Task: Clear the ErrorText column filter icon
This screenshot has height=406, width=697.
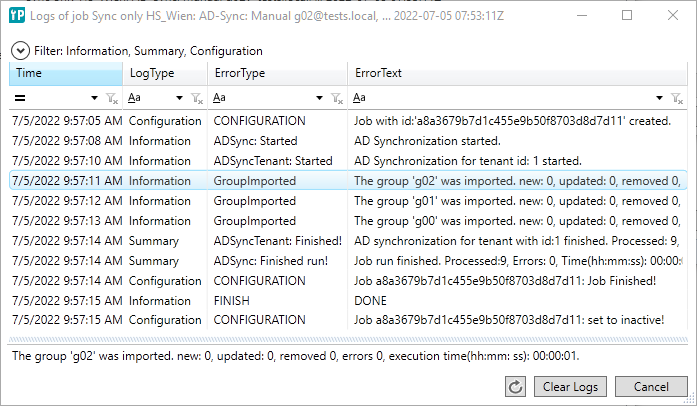Action: coord(677,98)
